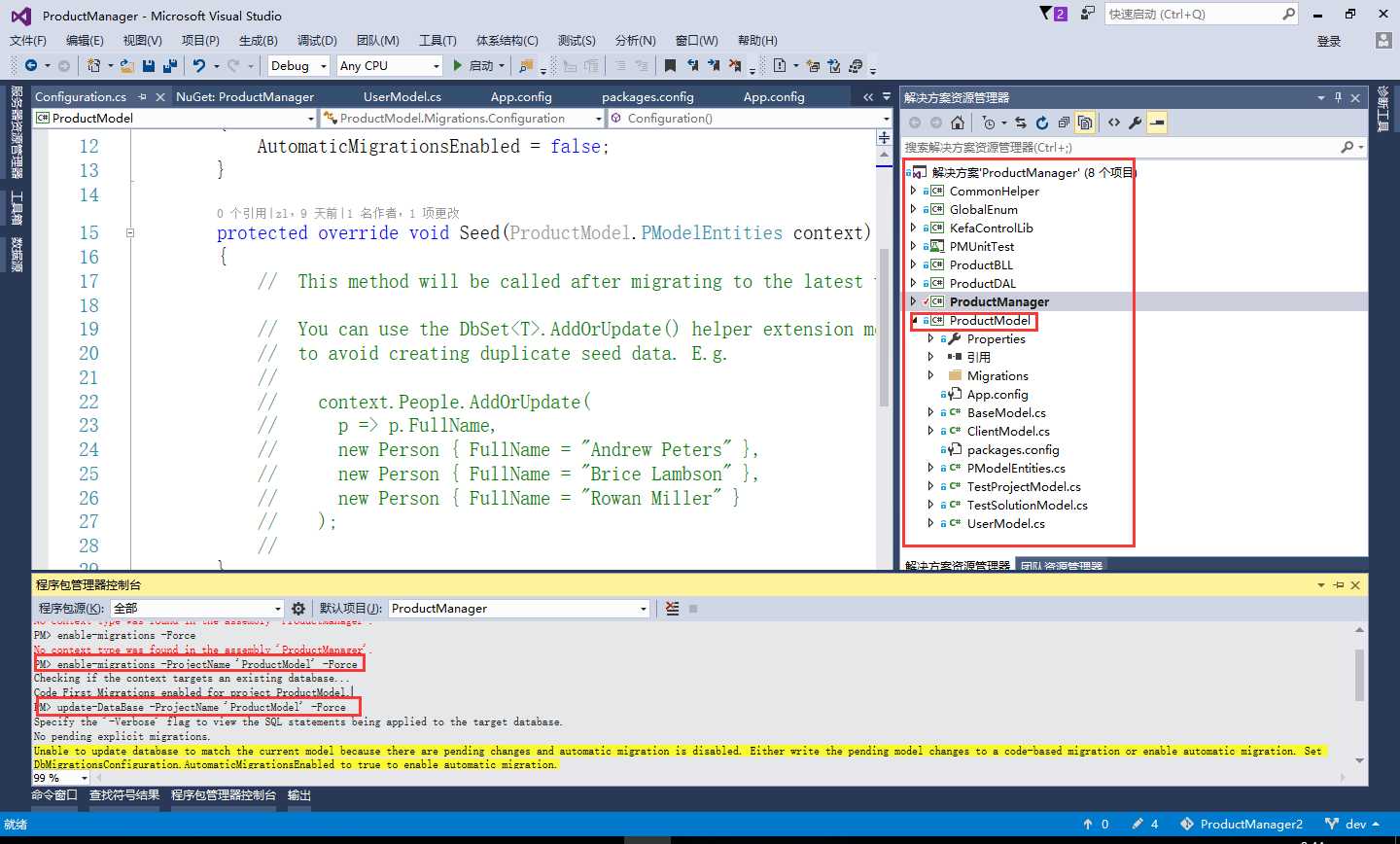Click the Collapse All icon in Solution Explorer
This screenshot has height=844, width=1400.
[x=1064, y=123]
